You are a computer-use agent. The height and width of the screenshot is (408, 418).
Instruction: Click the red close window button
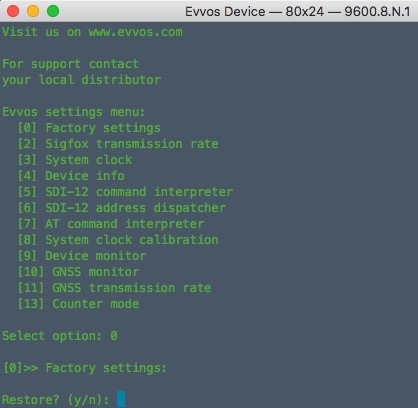13,11
